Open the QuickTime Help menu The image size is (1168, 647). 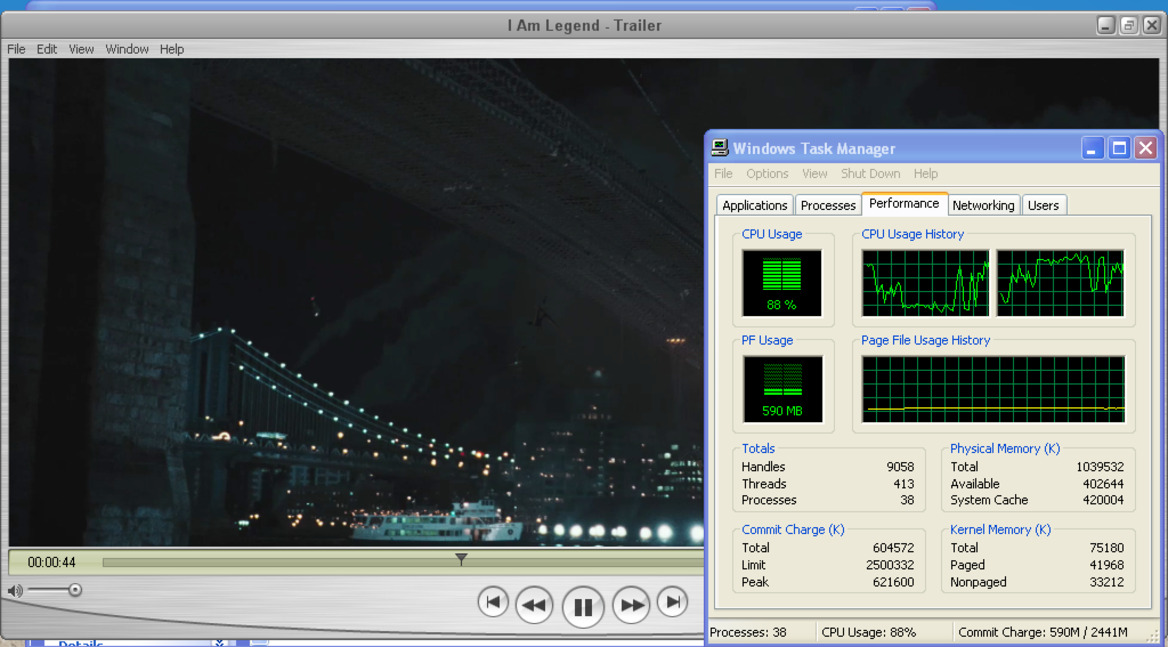(171, 49)
